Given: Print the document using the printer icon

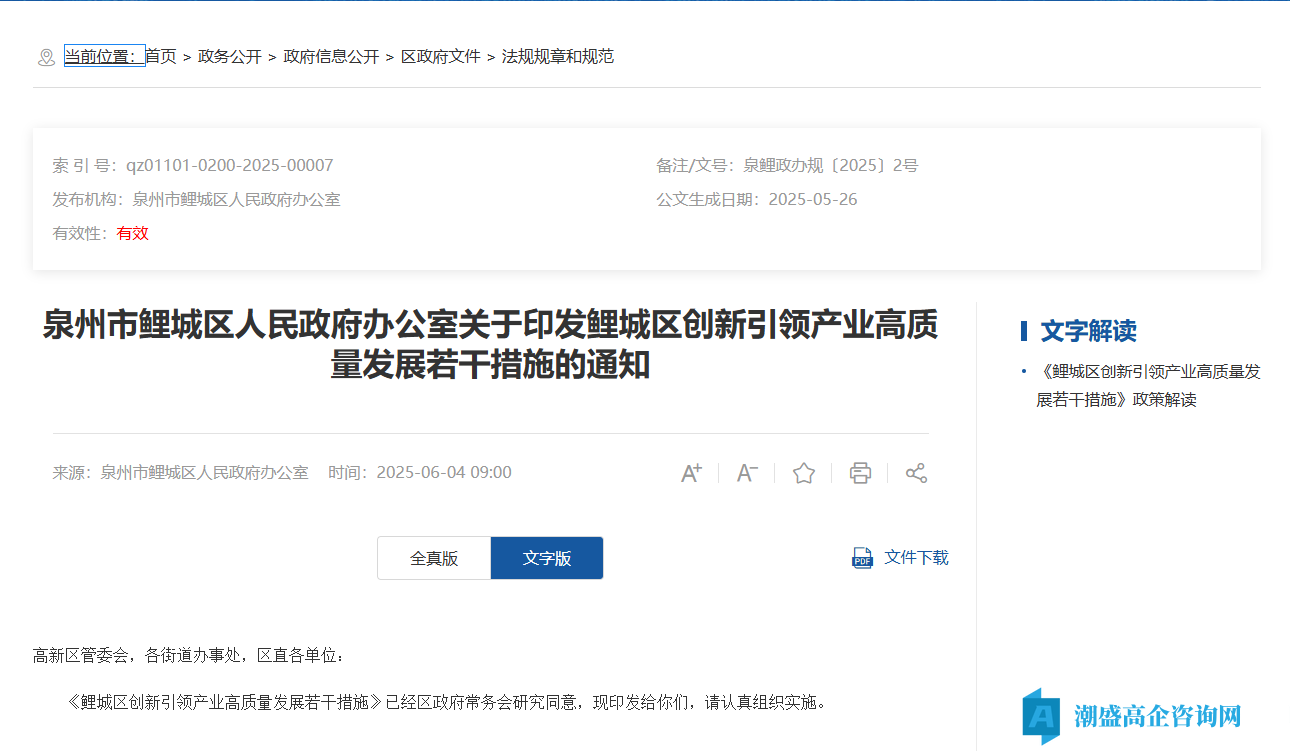Looking at the screenshot, I should [x=860, y=473].
